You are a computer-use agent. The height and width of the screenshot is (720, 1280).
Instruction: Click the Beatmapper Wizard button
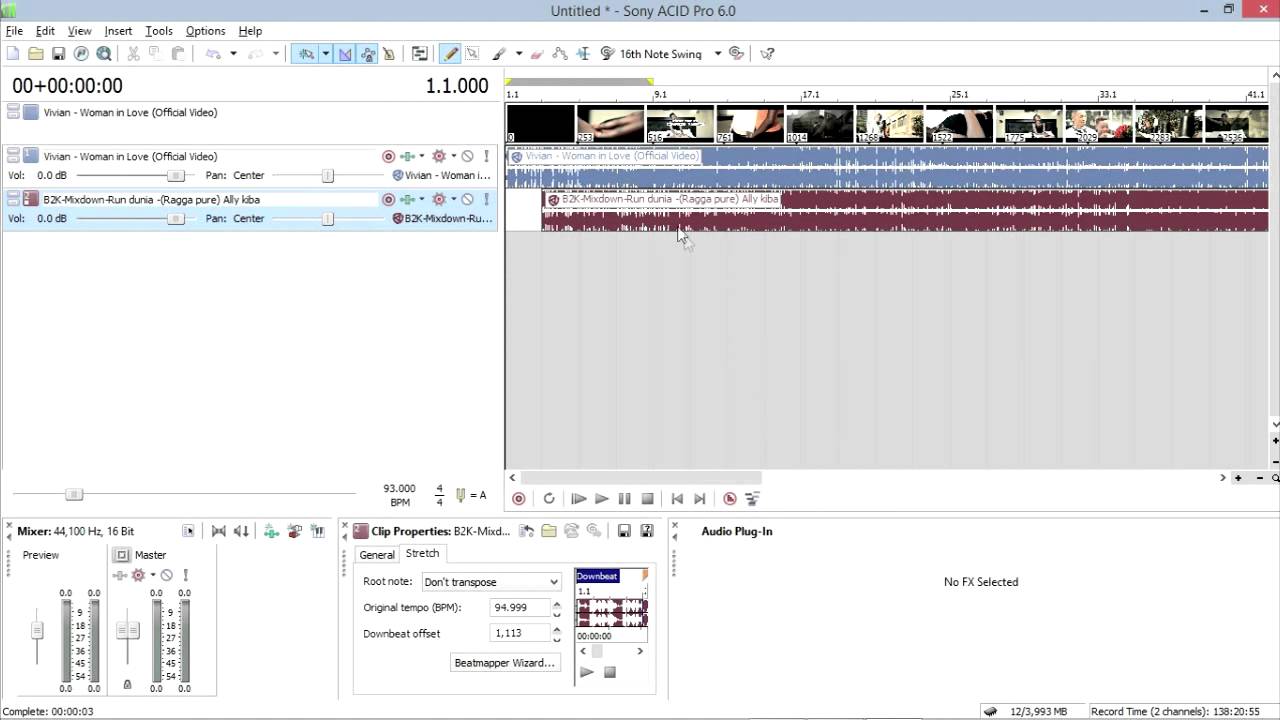504,663
